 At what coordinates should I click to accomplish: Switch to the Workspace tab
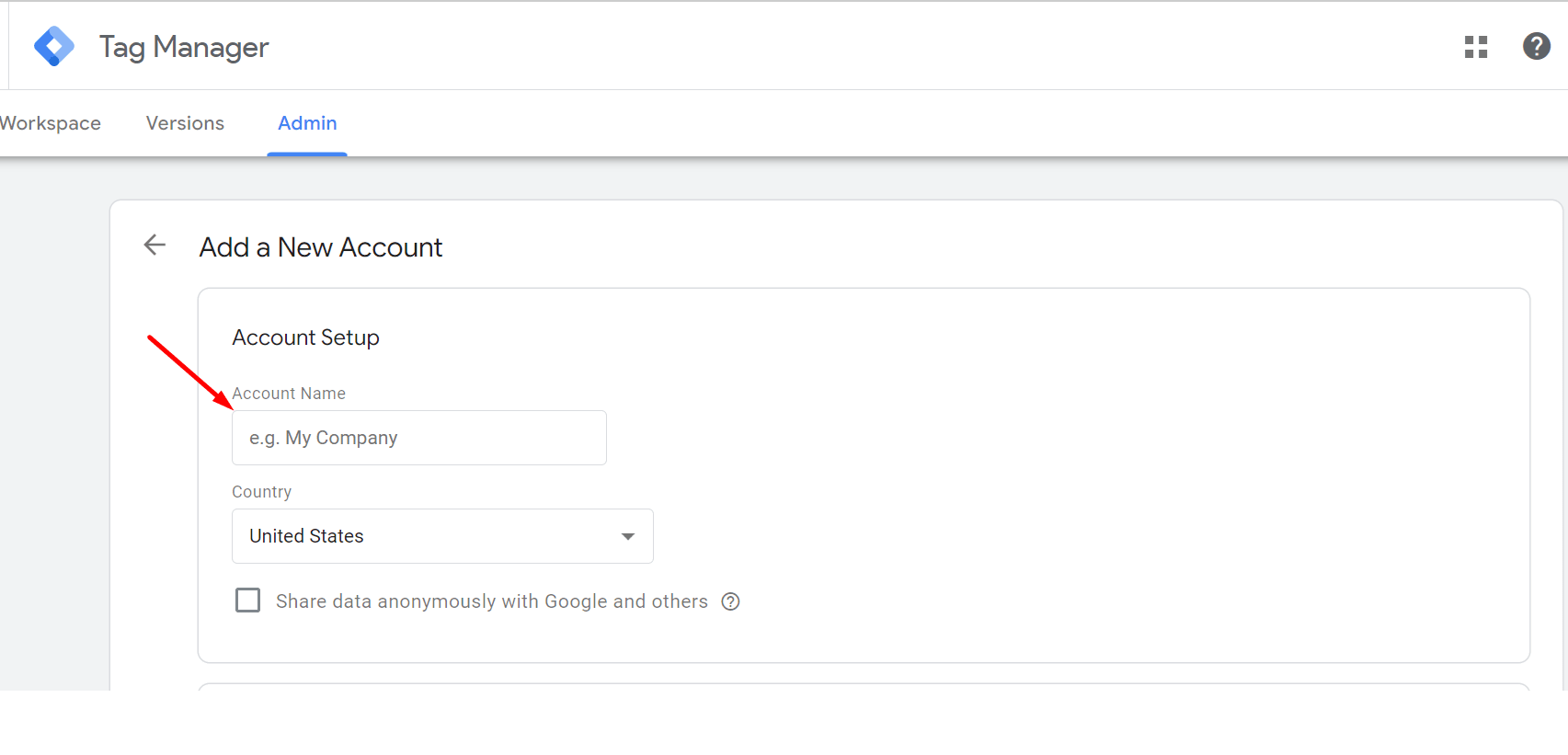[x=50, y=123]
